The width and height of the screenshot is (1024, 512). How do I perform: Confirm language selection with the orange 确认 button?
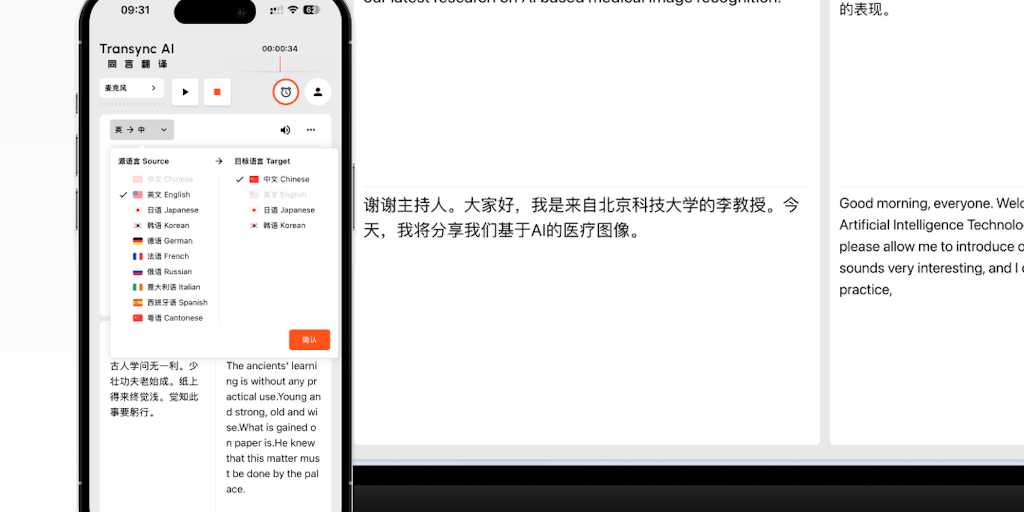[x=310, y=340]
